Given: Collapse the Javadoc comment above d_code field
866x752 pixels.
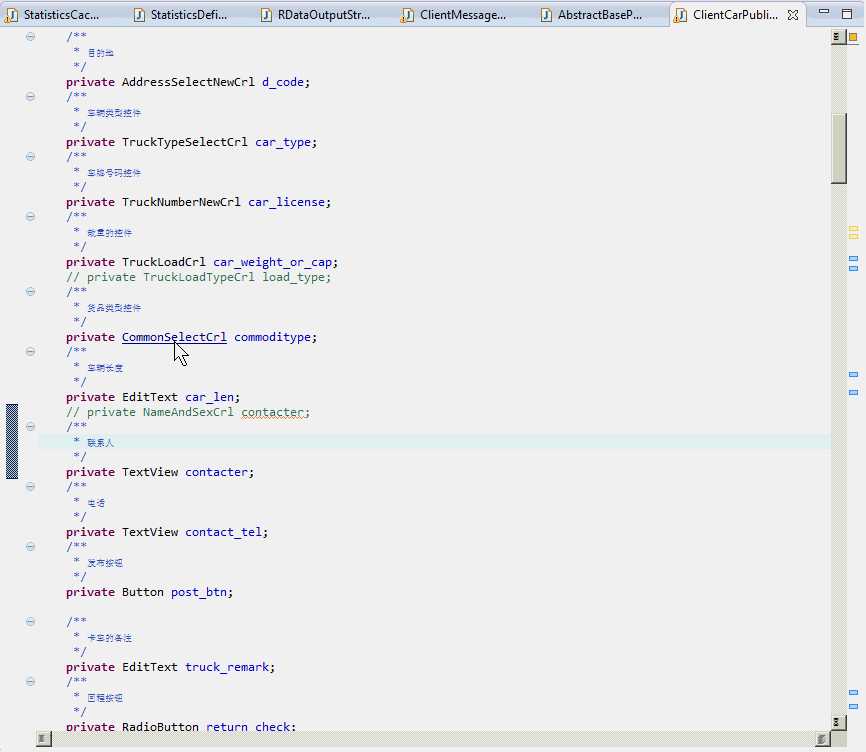Looking at the screenshot, I should coord(30,36).
